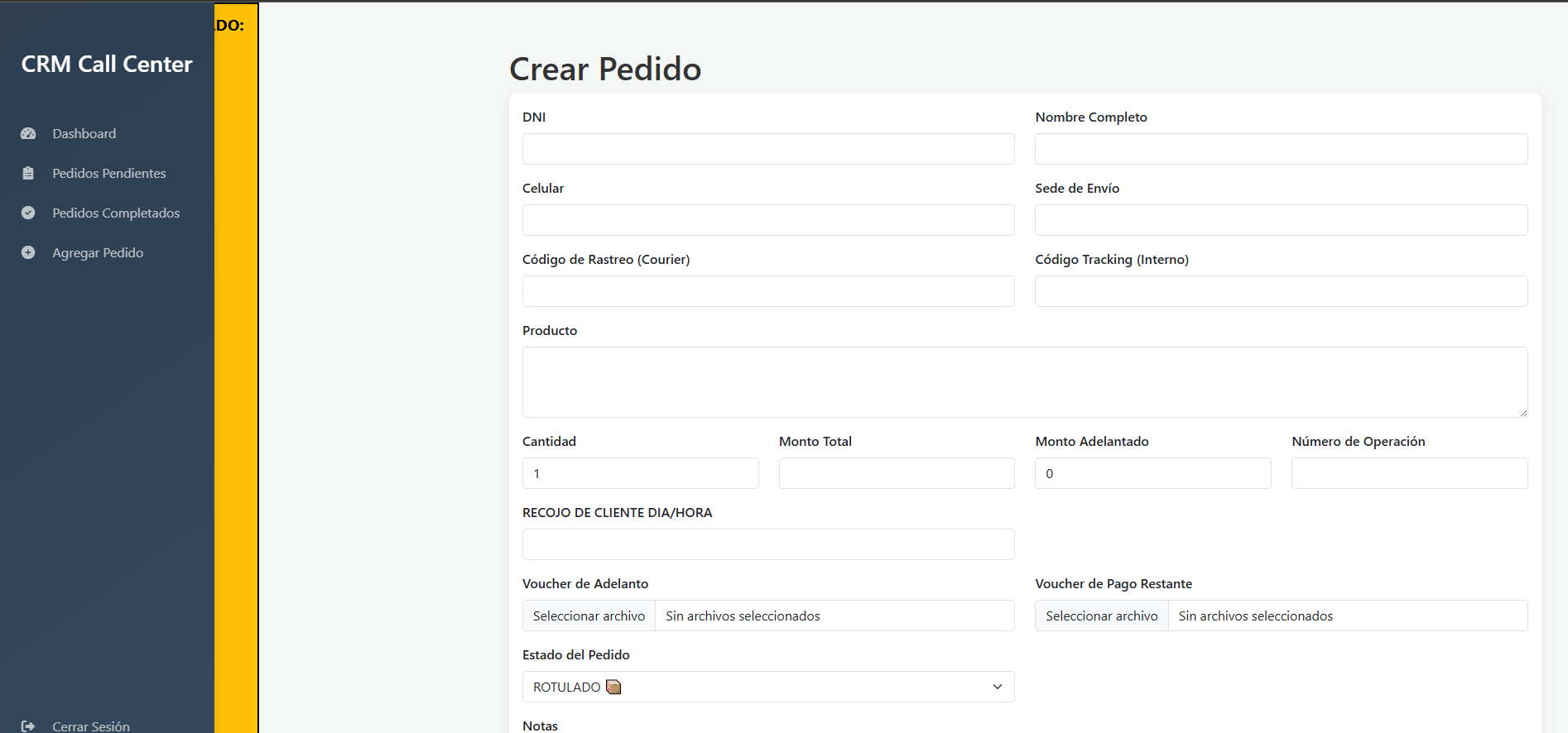Click the CRM Call Center title

tap(107, 65)
